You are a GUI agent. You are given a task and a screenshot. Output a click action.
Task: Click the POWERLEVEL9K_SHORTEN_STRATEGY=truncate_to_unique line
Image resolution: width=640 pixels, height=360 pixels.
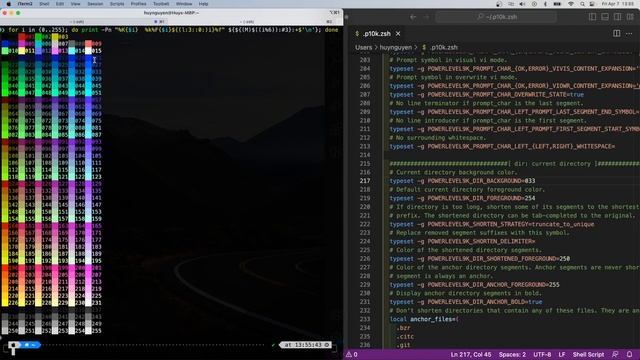pos(492,224)
